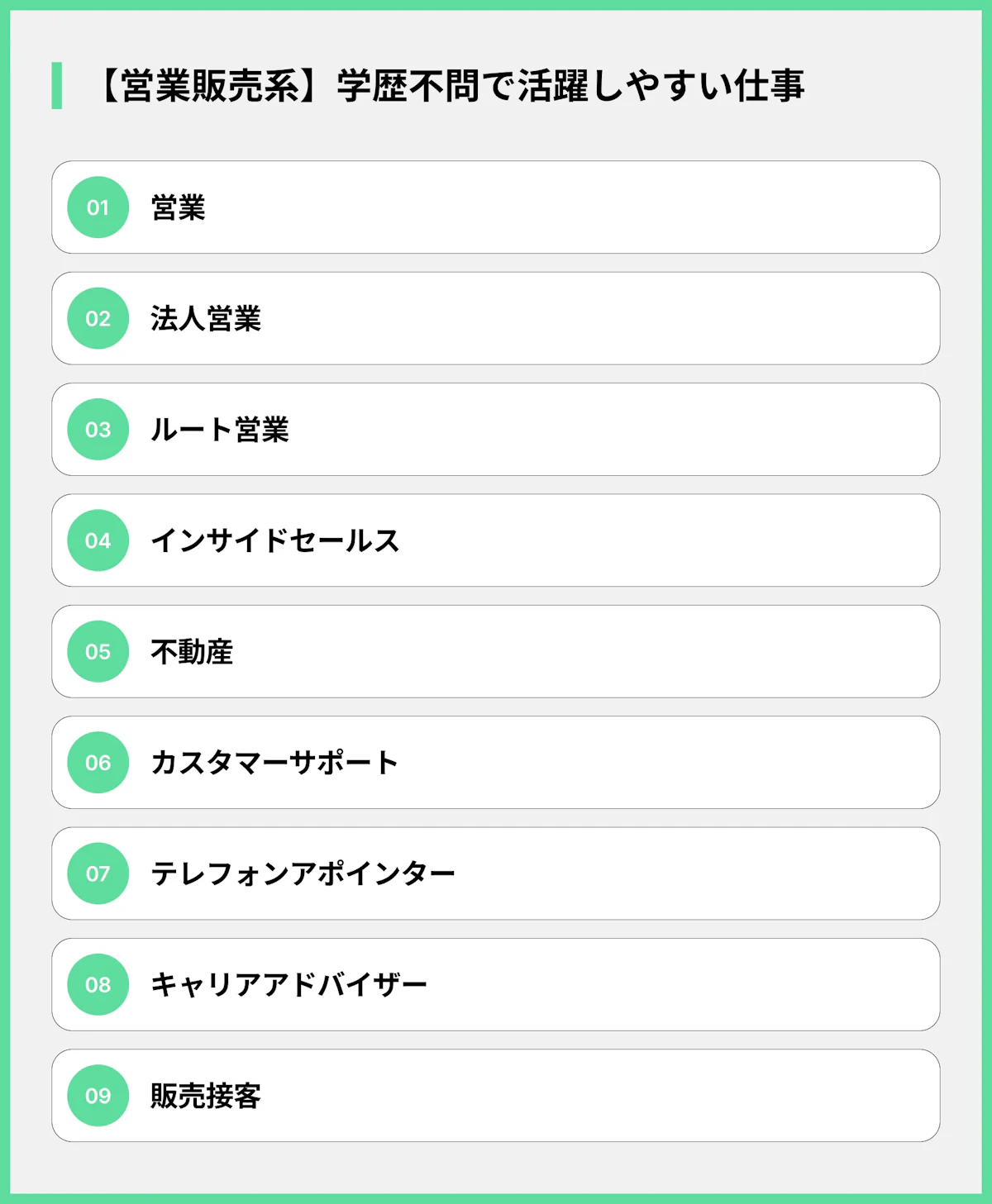This screenshot has width=992, height=1204.
Task: Open the インサイドセールス entry
Action: [274, 540]
